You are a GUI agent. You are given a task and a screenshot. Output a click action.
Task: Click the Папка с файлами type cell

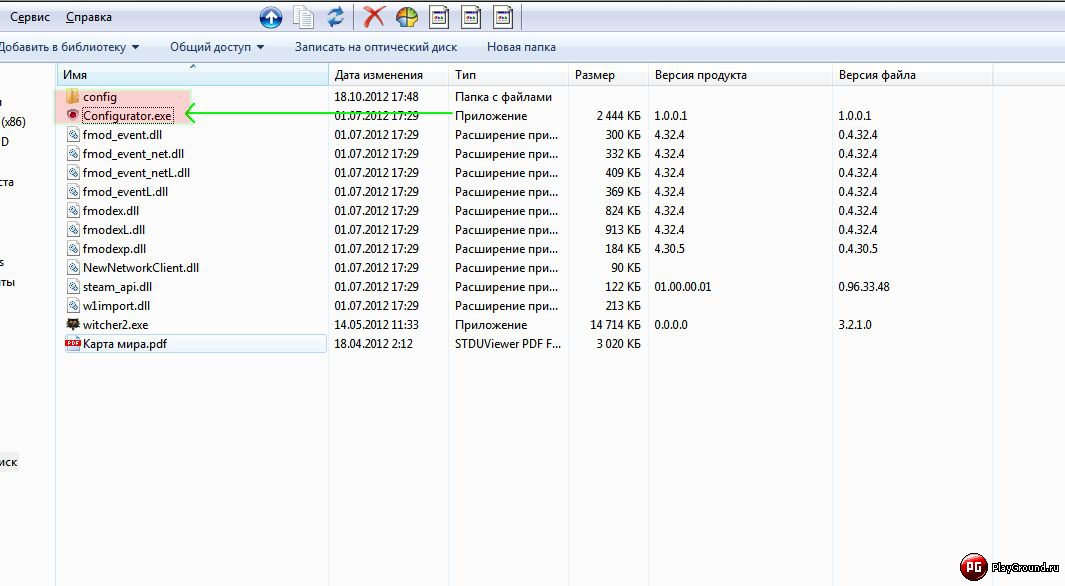[x=503, y=97]
